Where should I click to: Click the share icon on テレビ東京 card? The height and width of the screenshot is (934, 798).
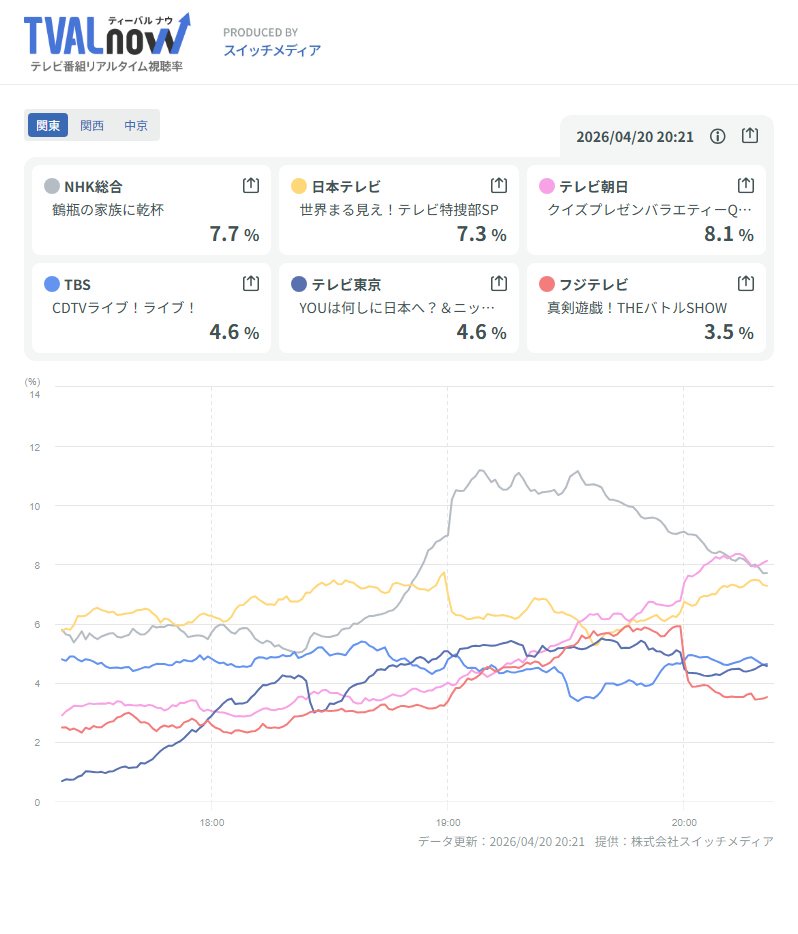pos(499,284)
